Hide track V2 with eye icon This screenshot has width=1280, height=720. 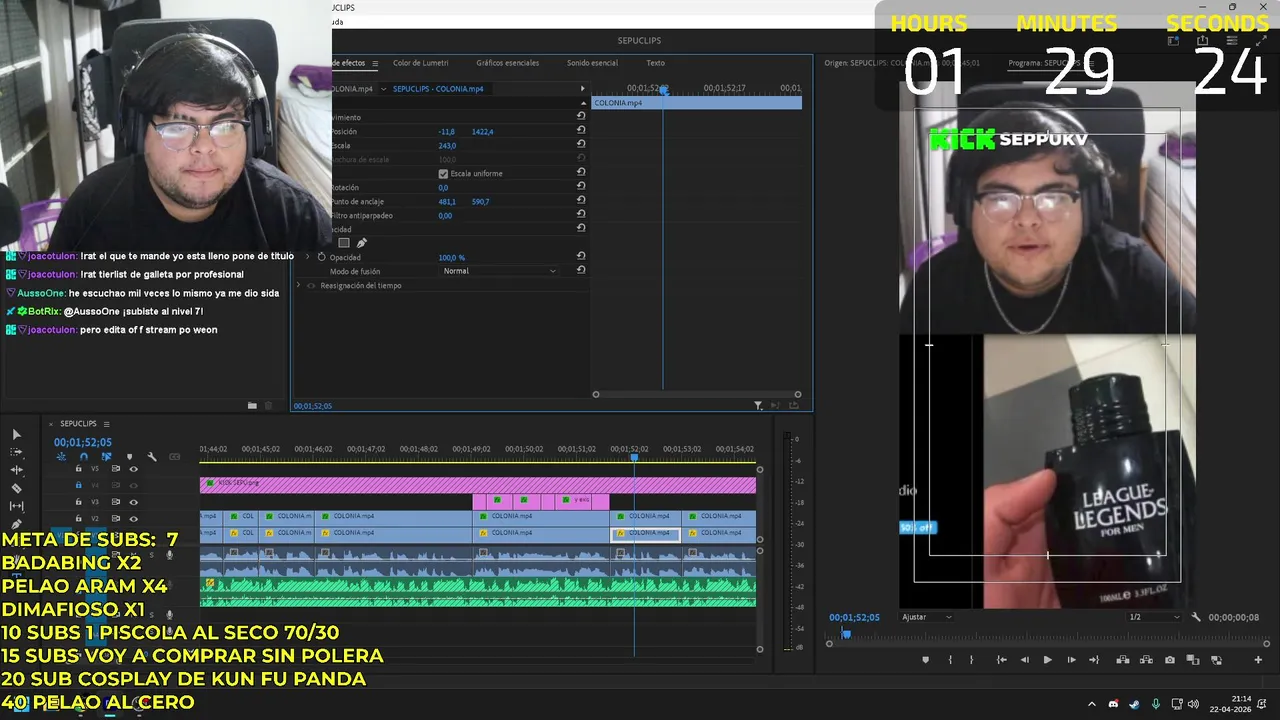pyautogui.click(x=133, y=519)
